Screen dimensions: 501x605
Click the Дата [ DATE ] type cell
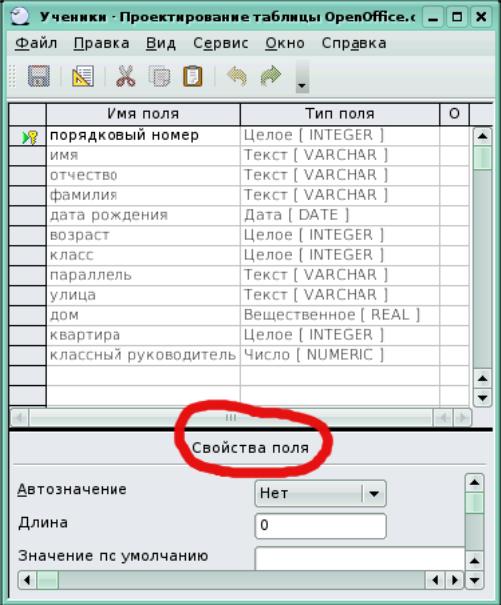pos(340,216)
